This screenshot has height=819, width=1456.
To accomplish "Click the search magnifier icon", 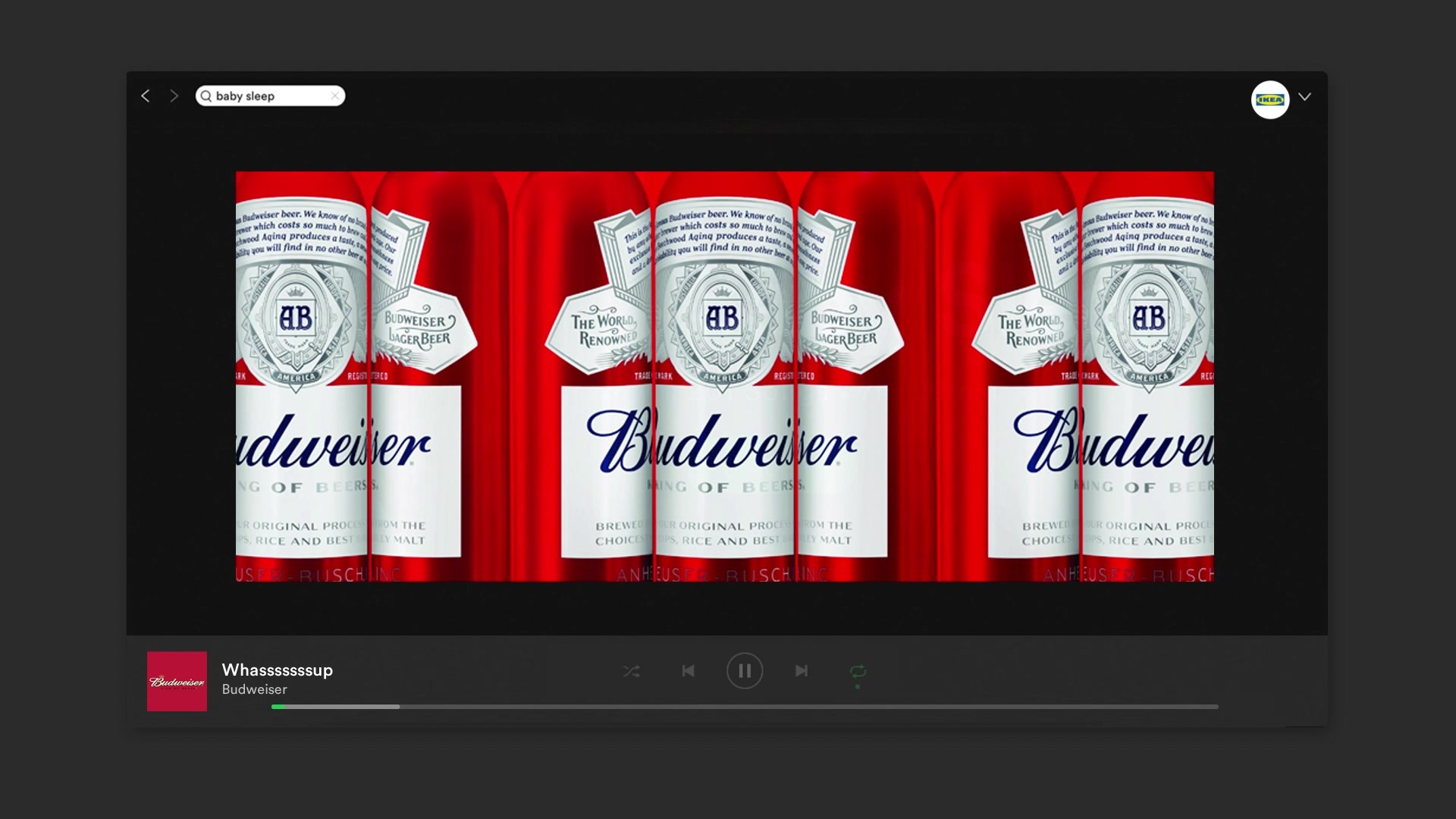I will point(206,96).
